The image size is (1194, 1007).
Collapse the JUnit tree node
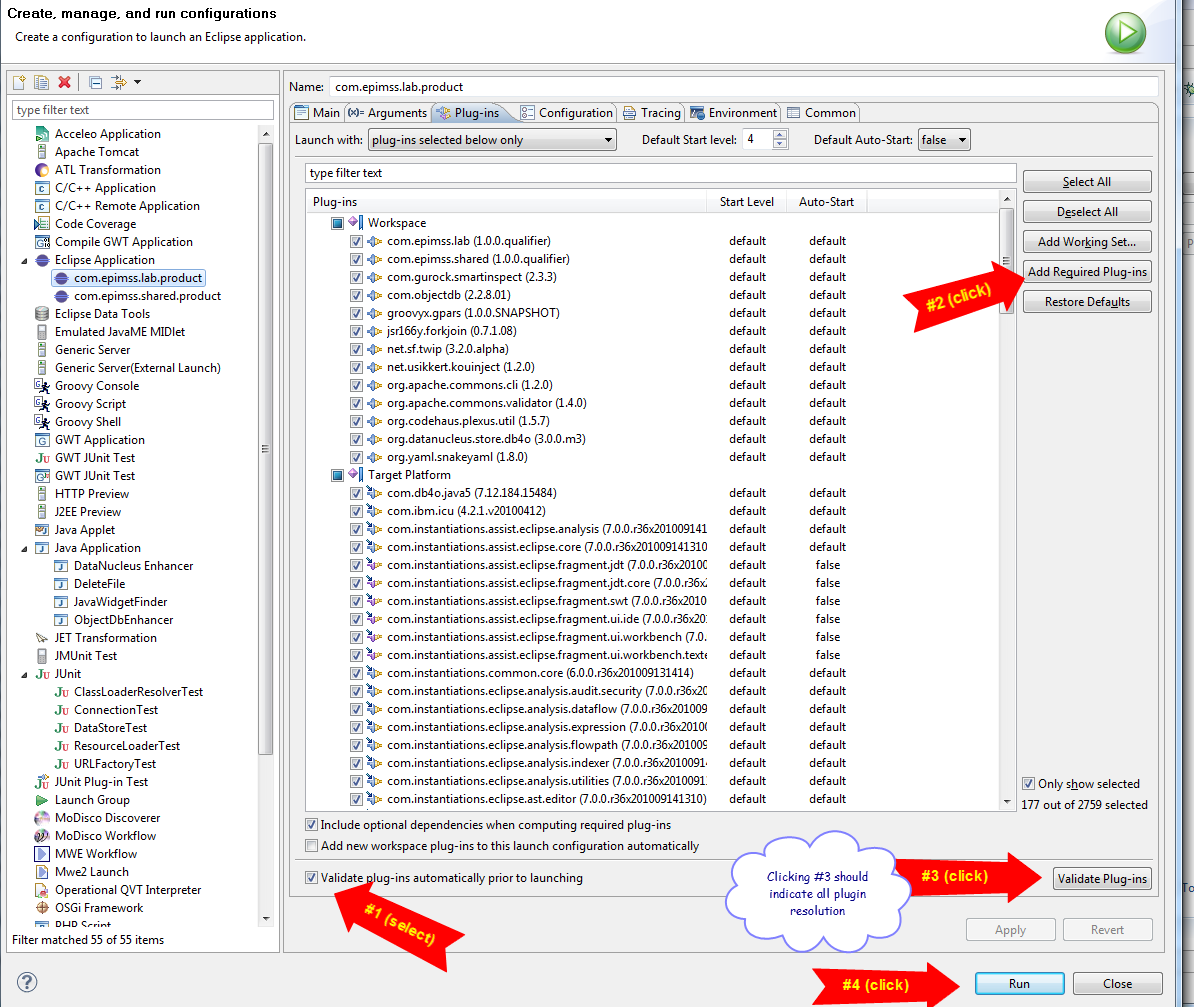tap(24, 675)
